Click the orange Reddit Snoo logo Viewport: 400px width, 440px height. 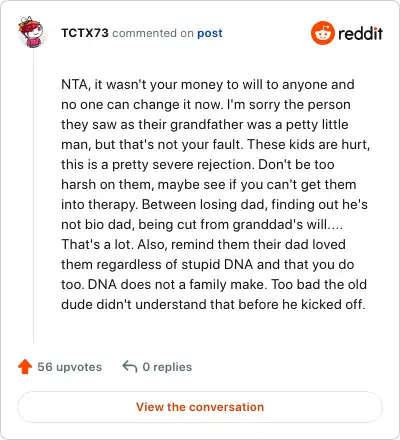pyautogui.click(x=322, y=33)
